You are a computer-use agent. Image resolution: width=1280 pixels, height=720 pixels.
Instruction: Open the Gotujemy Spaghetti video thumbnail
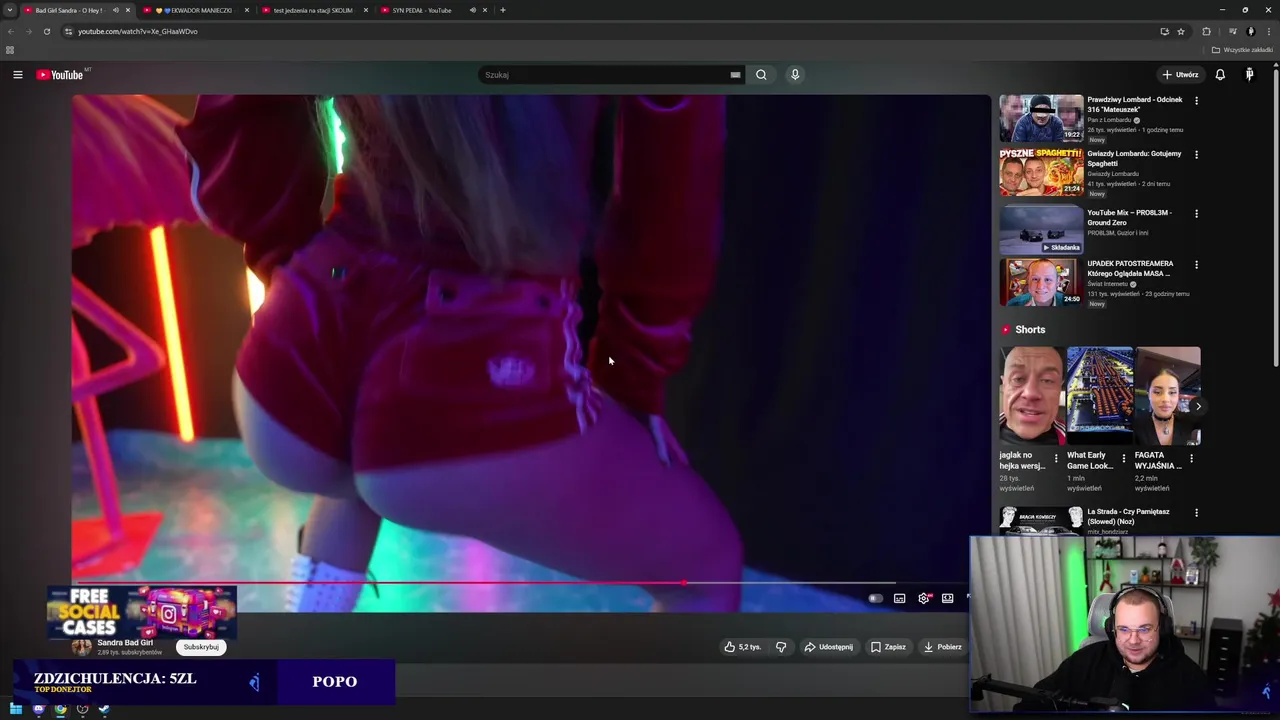(x=1041, y=172)
